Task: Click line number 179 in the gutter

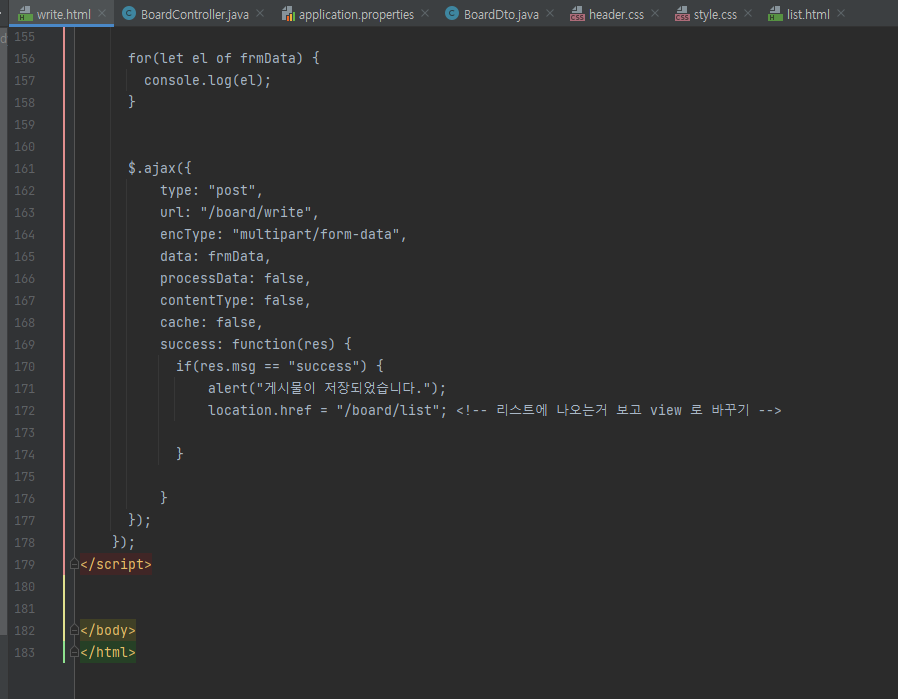Action: point(25,564)
